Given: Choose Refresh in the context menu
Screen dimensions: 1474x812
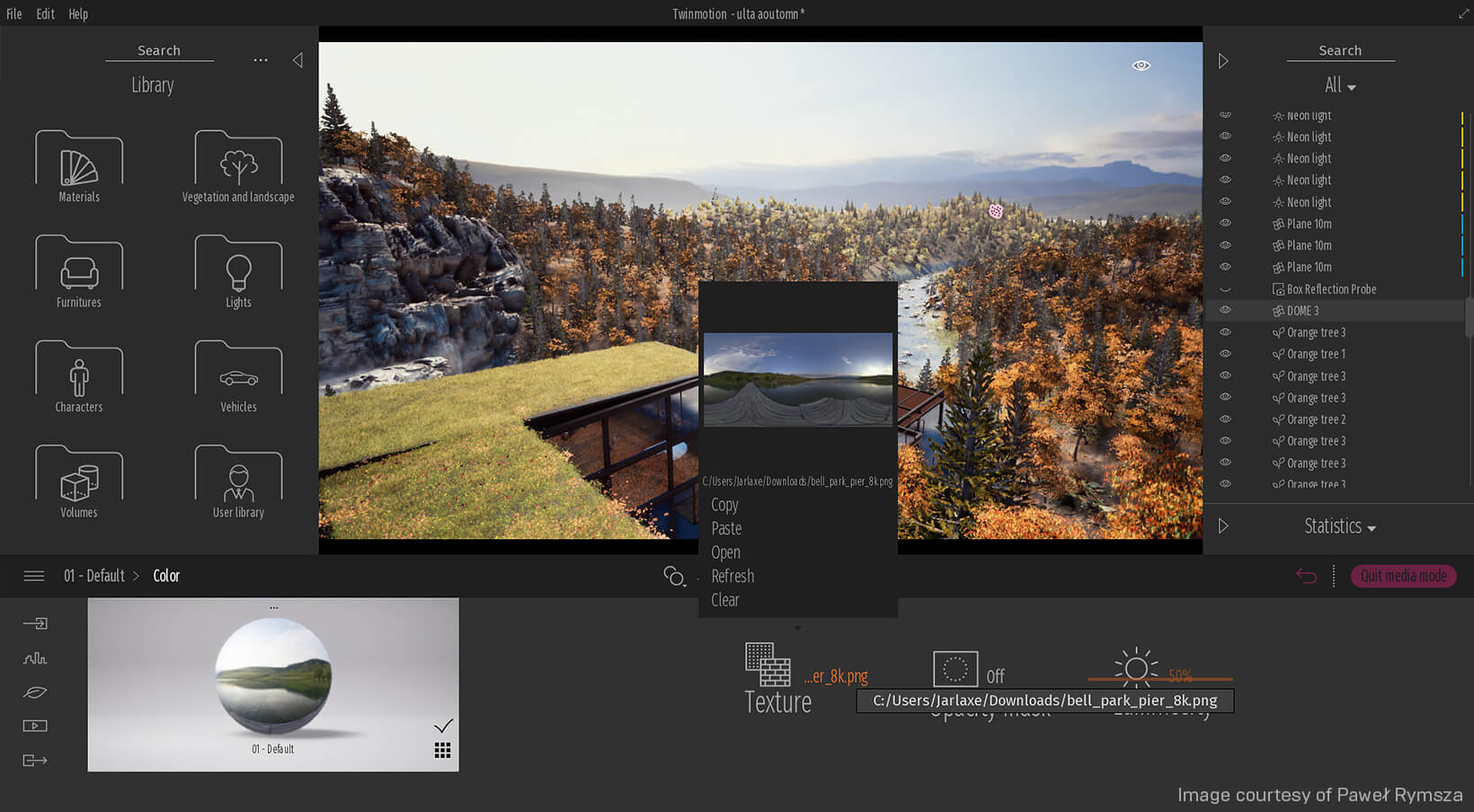Looking at the screenshot, I should 733,577.
